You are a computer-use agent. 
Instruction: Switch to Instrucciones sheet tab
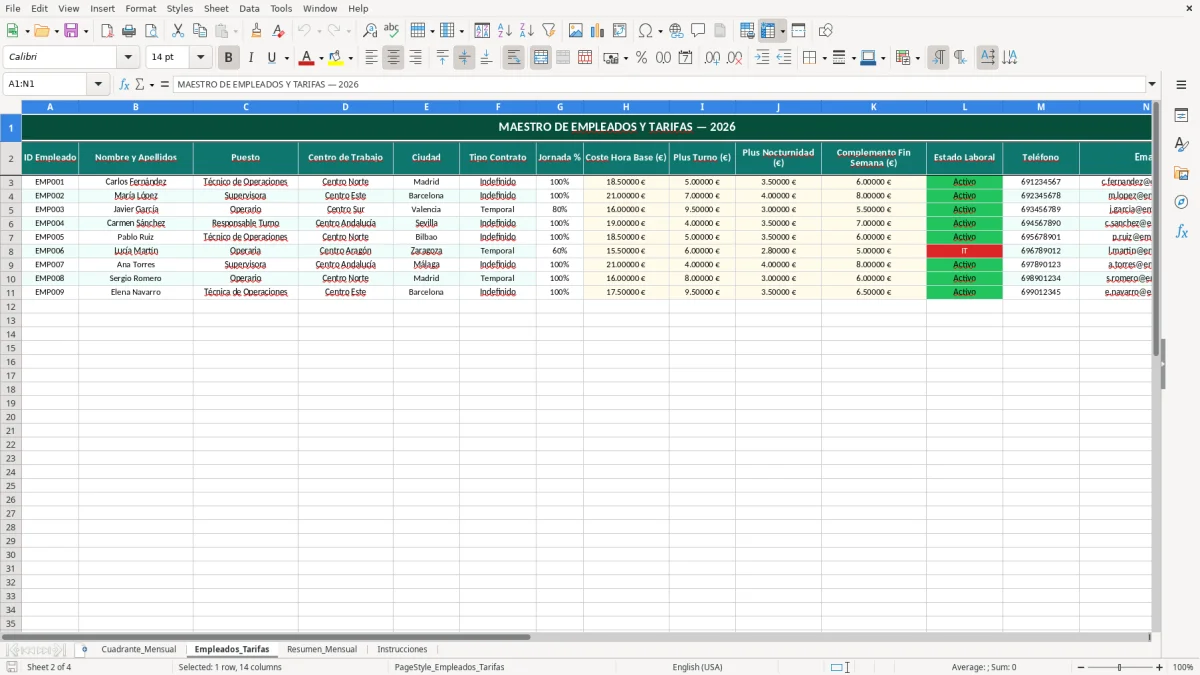click(x=402, y=649)
